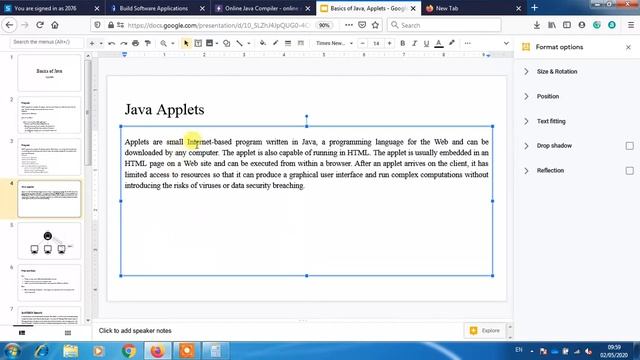Open the highlight color tool
The width and height of the screenshot is (640, 360).
pos(451,43)
